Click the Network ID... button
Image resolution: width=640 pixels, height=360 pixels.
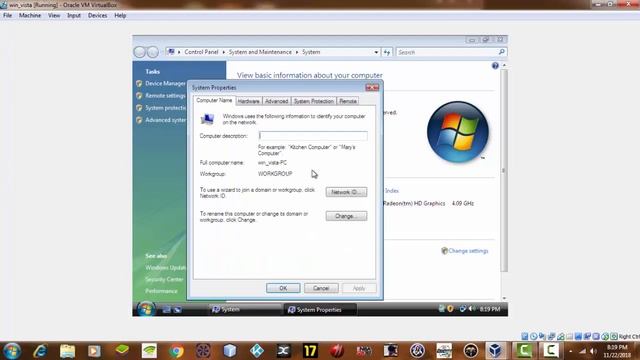[x=346, y=192]
